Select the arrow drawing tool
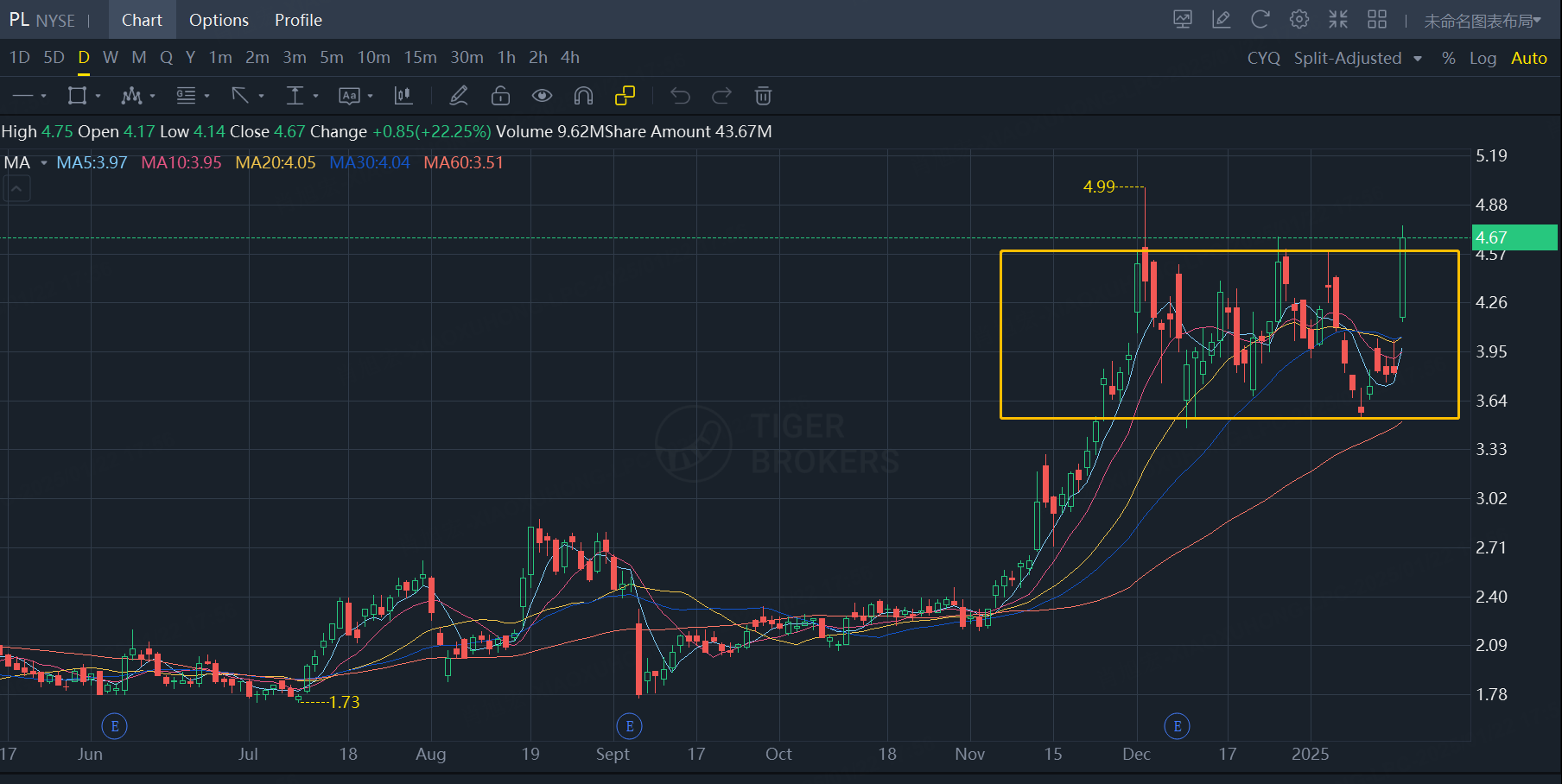Screen dimensions: 1562x784 point(240,96)
